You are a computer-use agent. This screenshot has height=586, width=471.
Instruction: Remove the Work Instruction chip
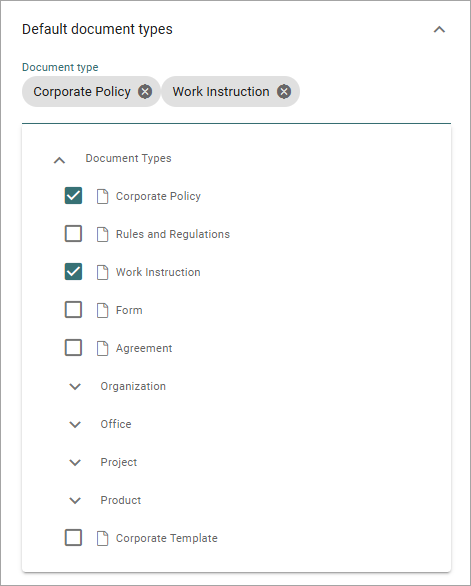click(x=284, y=92)
